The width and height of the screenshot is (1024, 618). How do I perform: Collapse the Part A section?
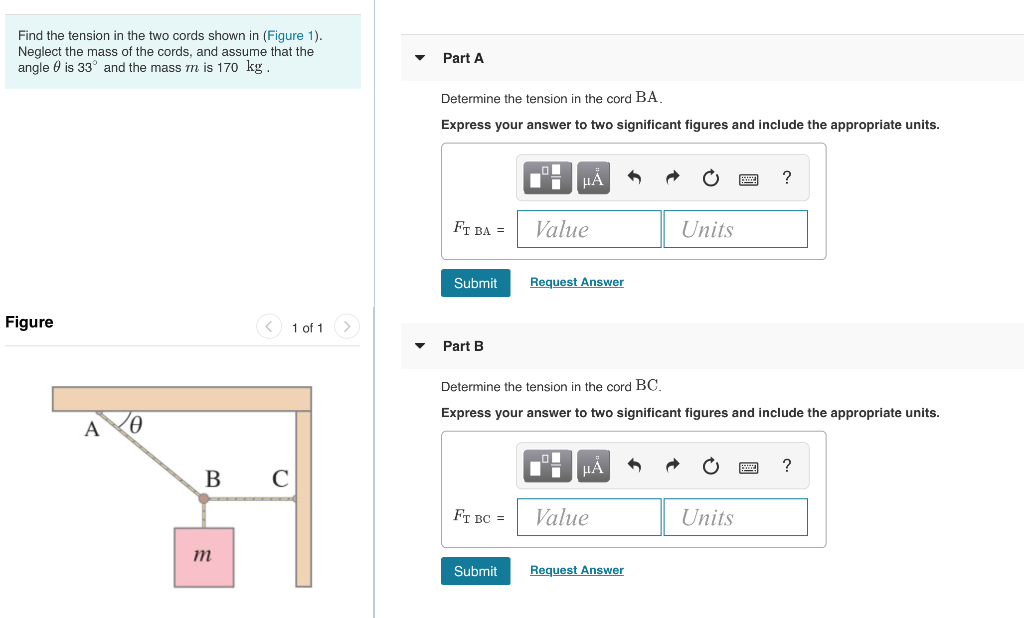[419, 57]
